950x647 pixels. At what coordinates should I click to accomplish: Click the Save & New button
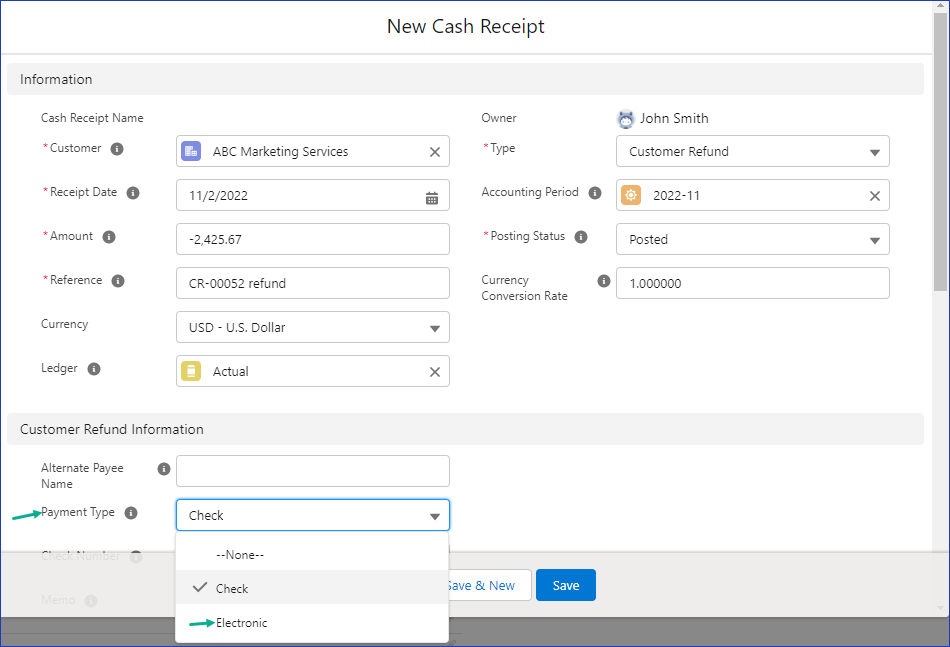click(x=488, y=585)
